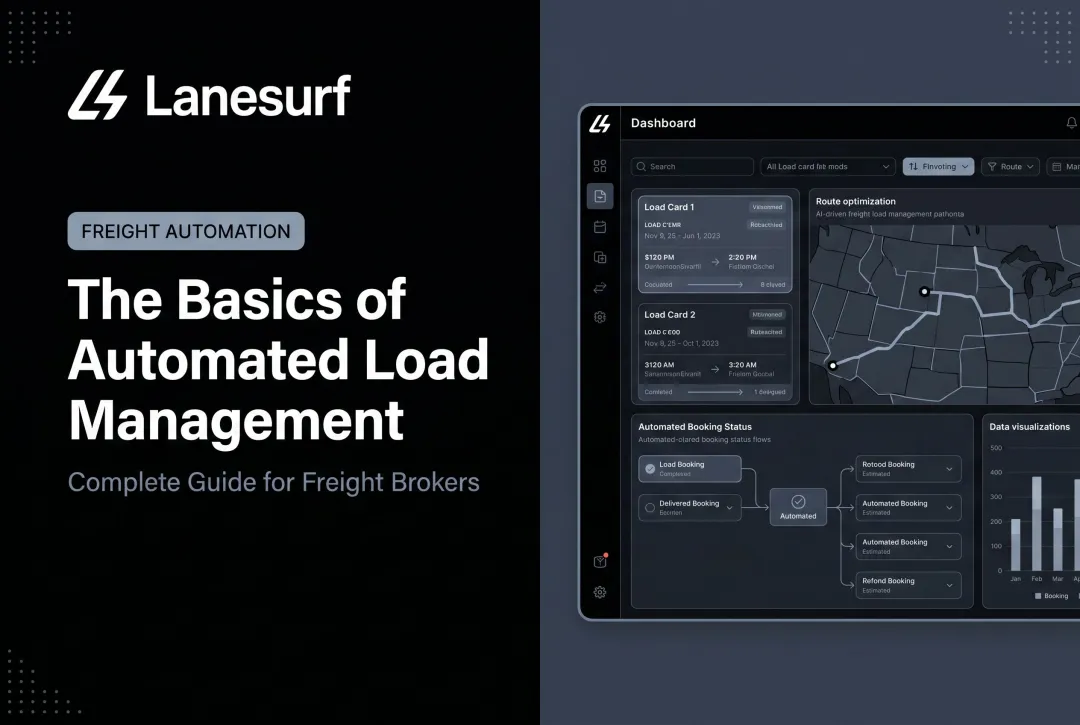
Task: Click the 'Route optimization' heading
Action: coord(855,202)
